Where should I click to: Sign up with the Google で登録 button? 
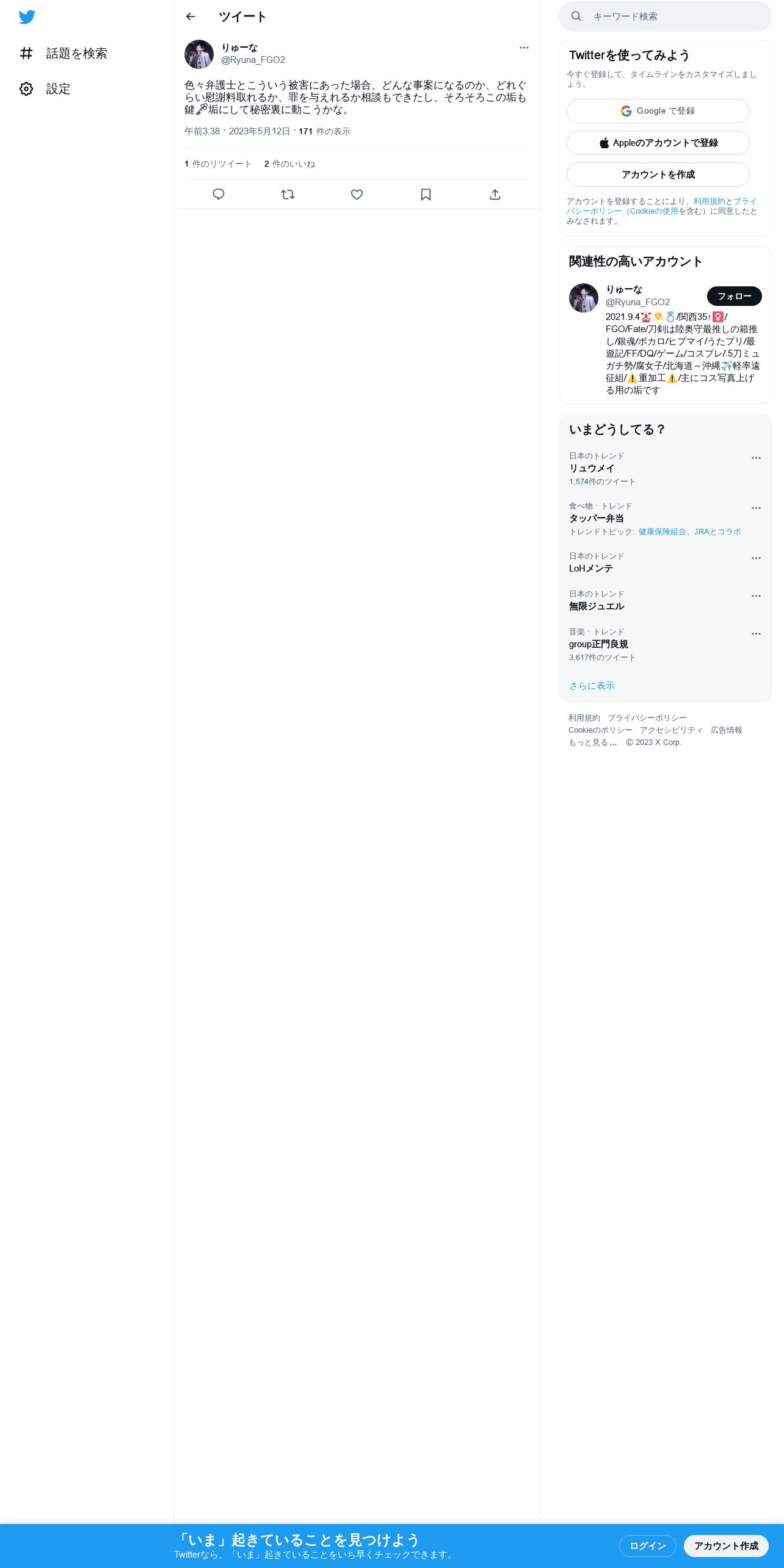pyautogui.click(x=658, y=111)
